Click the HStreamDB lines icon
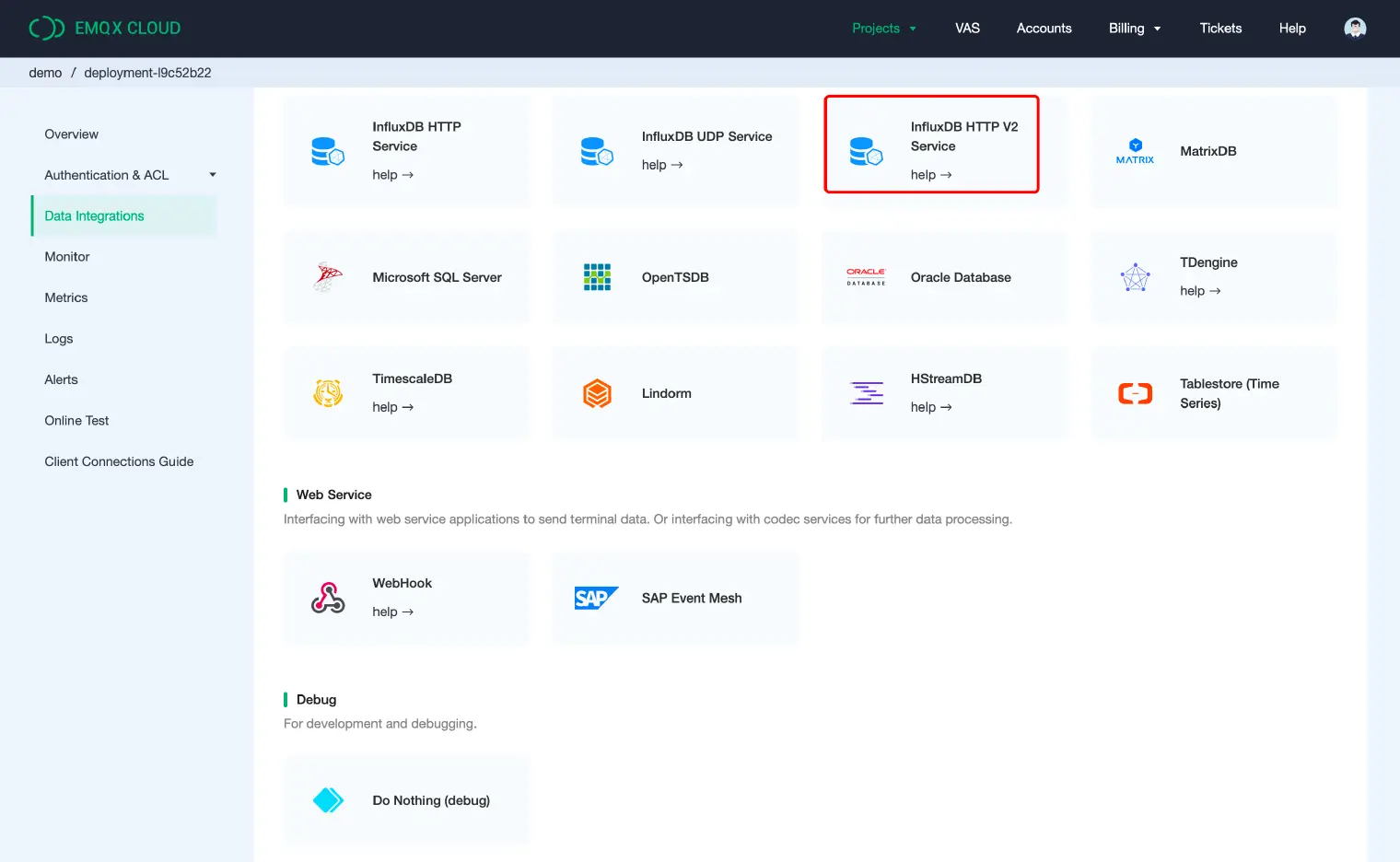This screenshot has height=862, width=1400. (x=866, y=393)
